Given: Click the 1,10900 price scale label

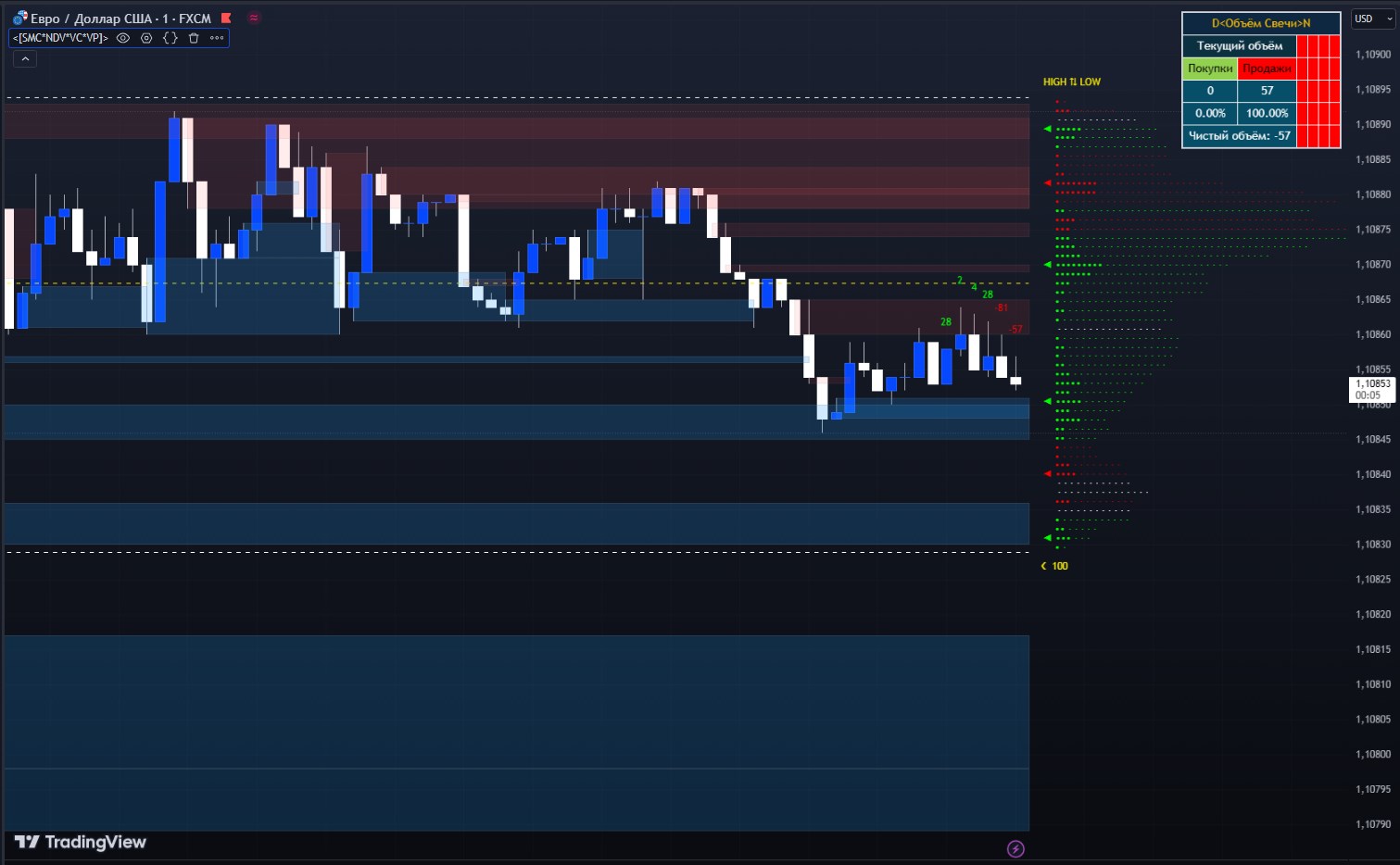Looking at the screenshot, I should point(1373,55).
